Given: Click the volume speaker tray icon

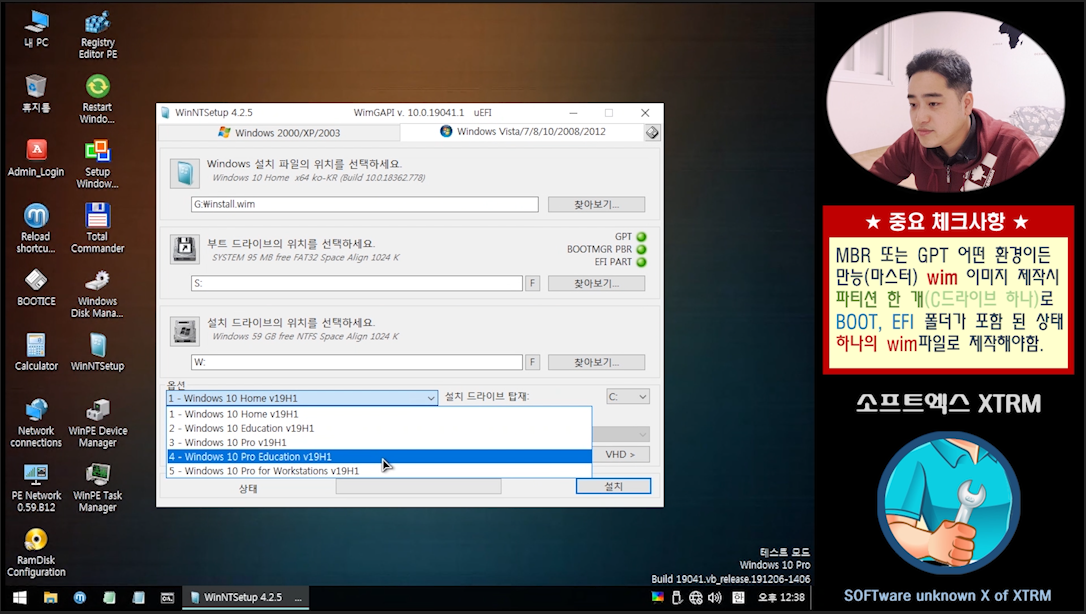Looking at the screenshot, I should click(x=715, y=597).
